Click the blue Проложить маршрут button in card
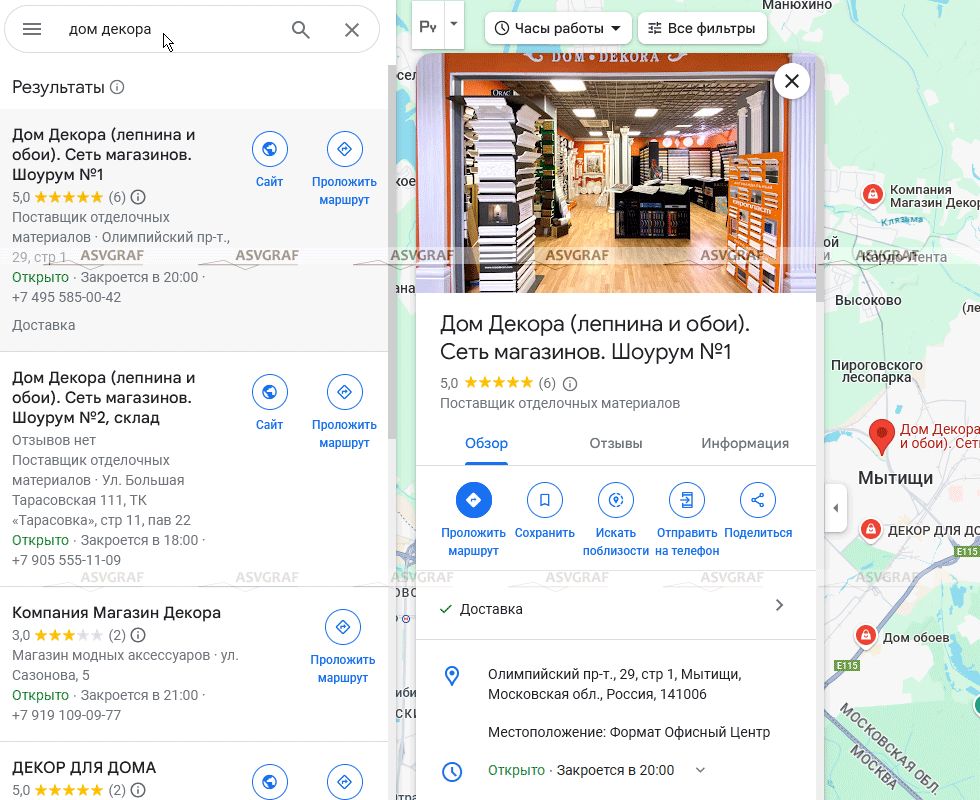 click(473, 501)
